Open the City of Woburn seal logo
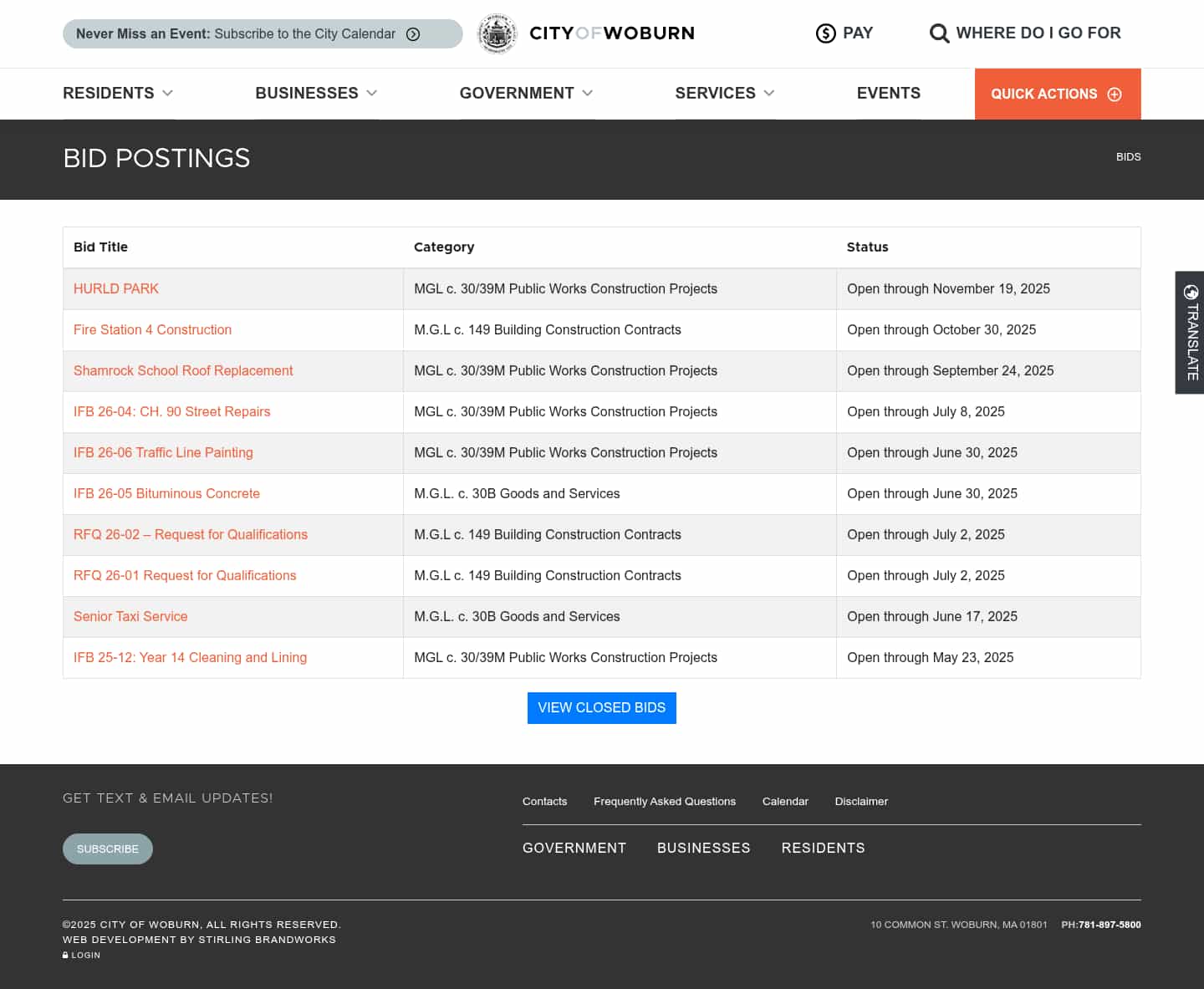Image resolution: width=1204 pixels, height=989 pixels. (497, 33)
